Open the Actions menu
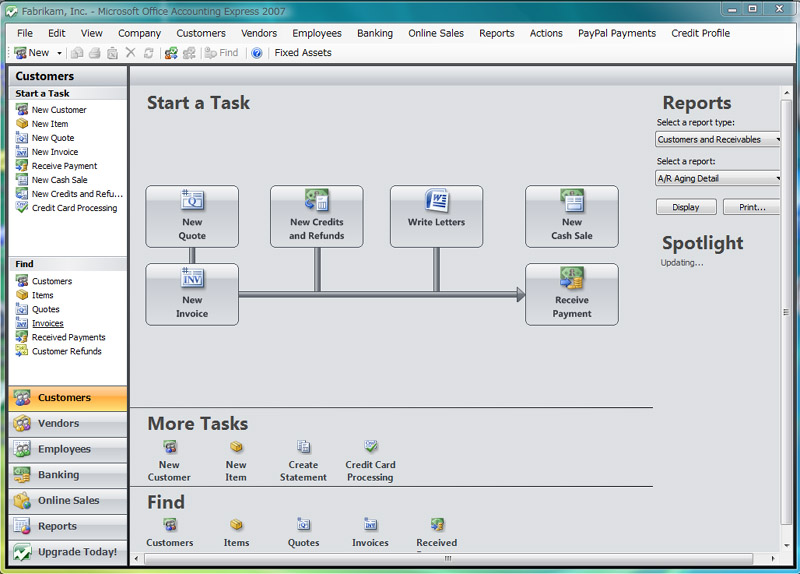This screenshot has height=574, width=800. (x=546, y=33)
